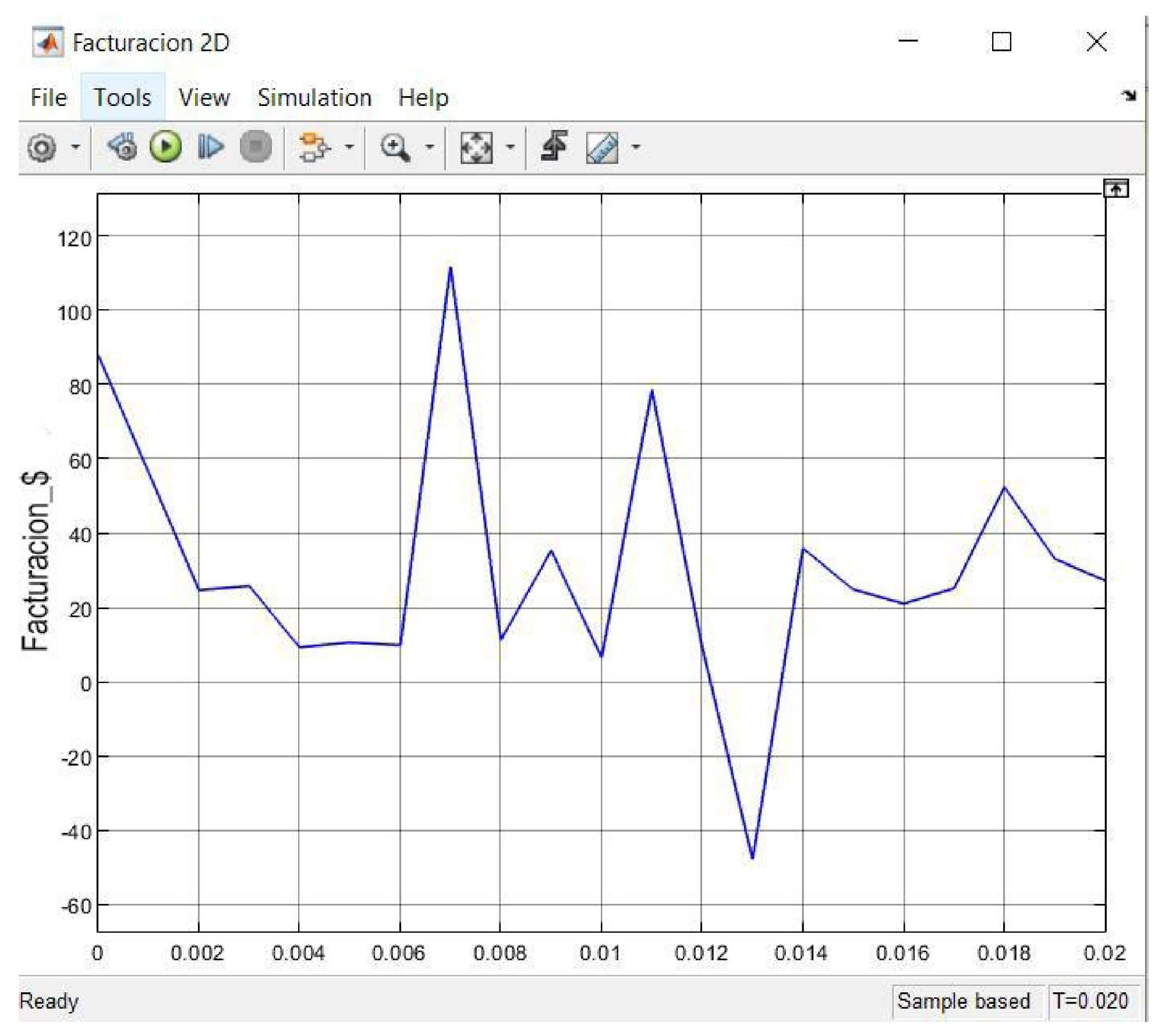Click the Step Forward icon
1158x1036 pixels.
210,147
